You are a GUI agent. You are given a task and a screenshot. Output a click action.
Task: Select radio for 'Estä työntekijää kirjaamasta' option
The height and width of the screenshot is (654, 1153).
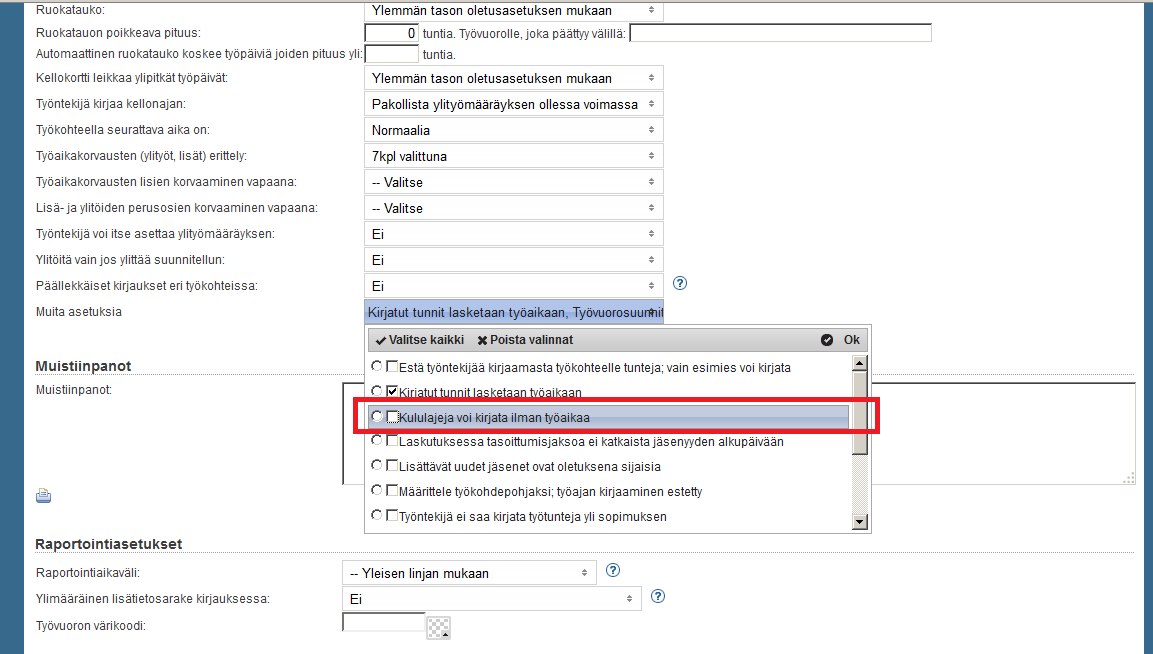pyautogui.click(x=377, y=367)
